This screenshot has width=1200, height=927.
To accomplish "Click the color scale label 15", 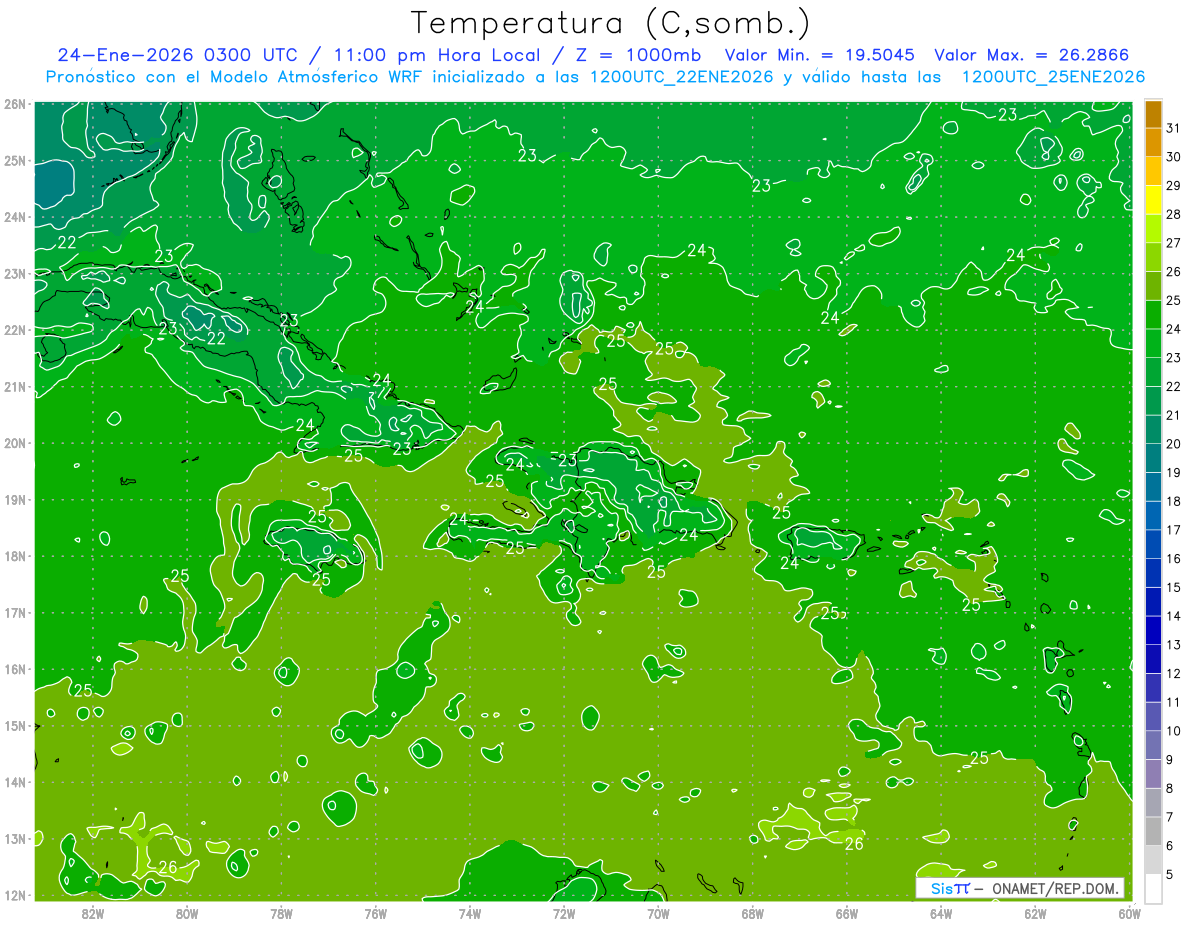I will click(1174, 587).
